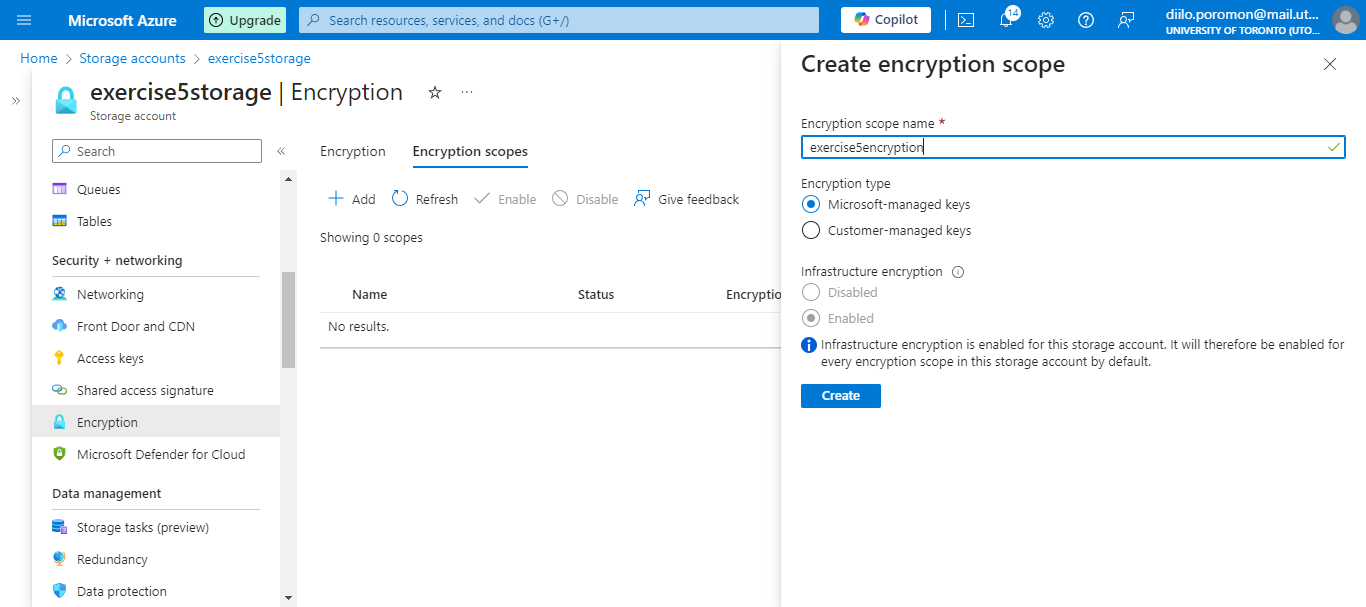Open the portal hamburger menu

point(24,19)
